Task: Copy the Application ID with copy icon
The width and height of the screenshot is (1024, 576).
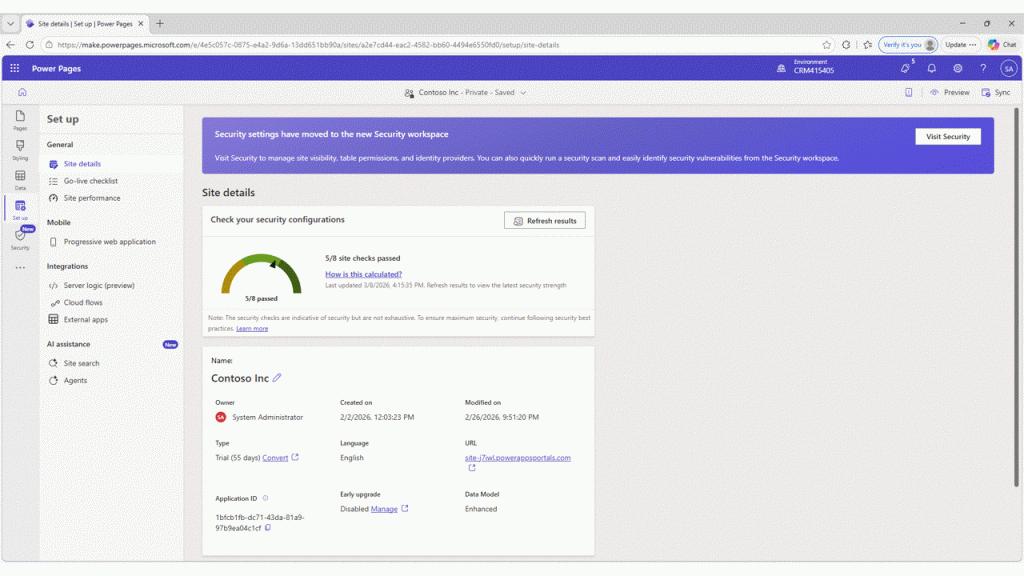Action: pyautogui.click(x=268, y=527)
